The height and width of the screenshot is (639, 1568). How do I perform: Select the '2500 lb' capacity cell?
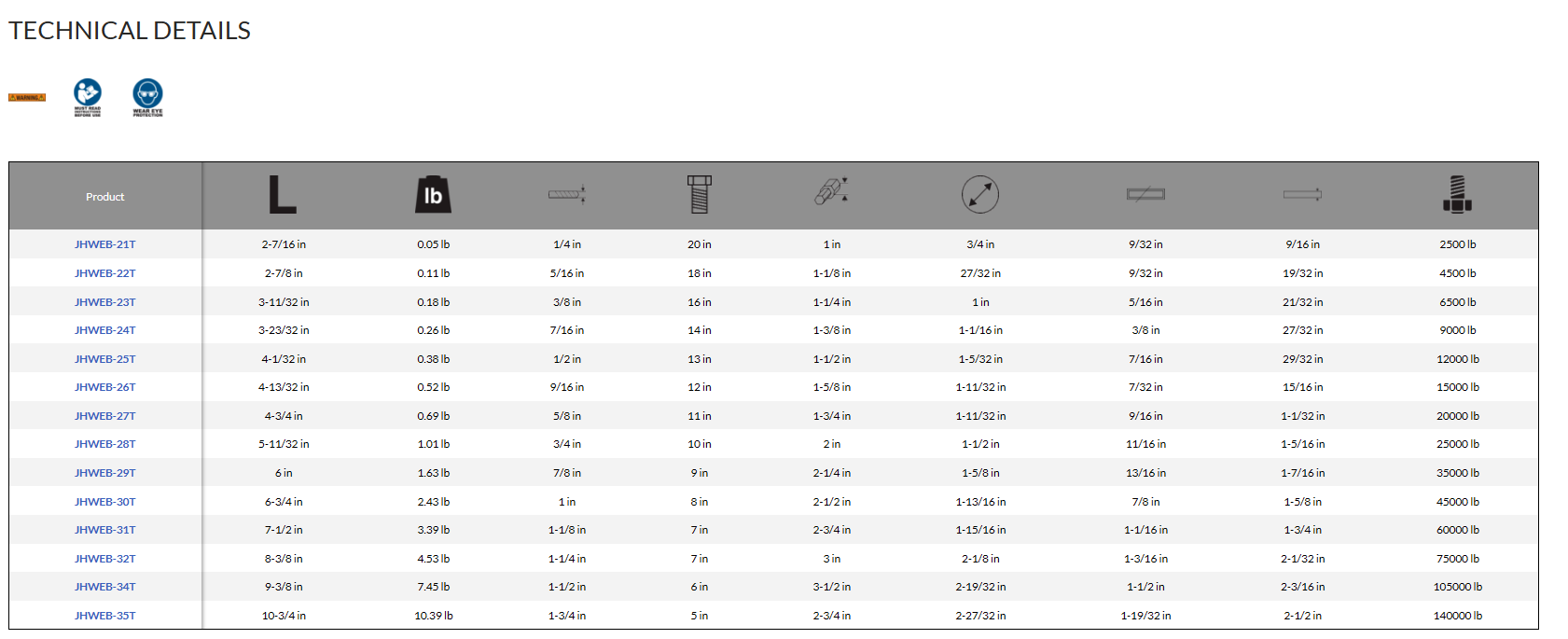1457,244
